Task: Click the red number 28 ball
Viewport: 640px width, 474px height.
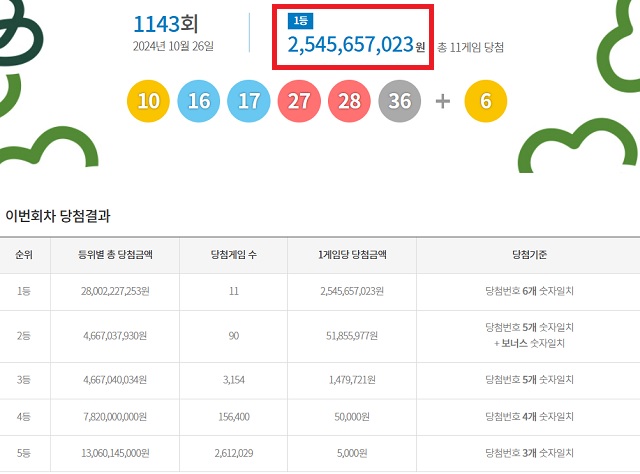Action: [349, 101]
